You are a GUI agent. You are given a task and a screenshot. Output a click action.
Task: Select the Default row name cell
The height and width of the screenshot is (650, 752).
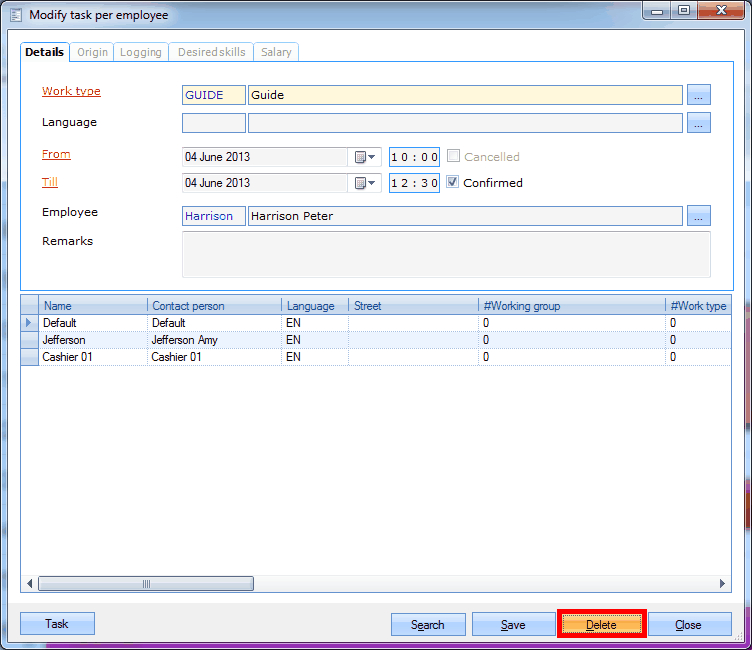point(93,323)
